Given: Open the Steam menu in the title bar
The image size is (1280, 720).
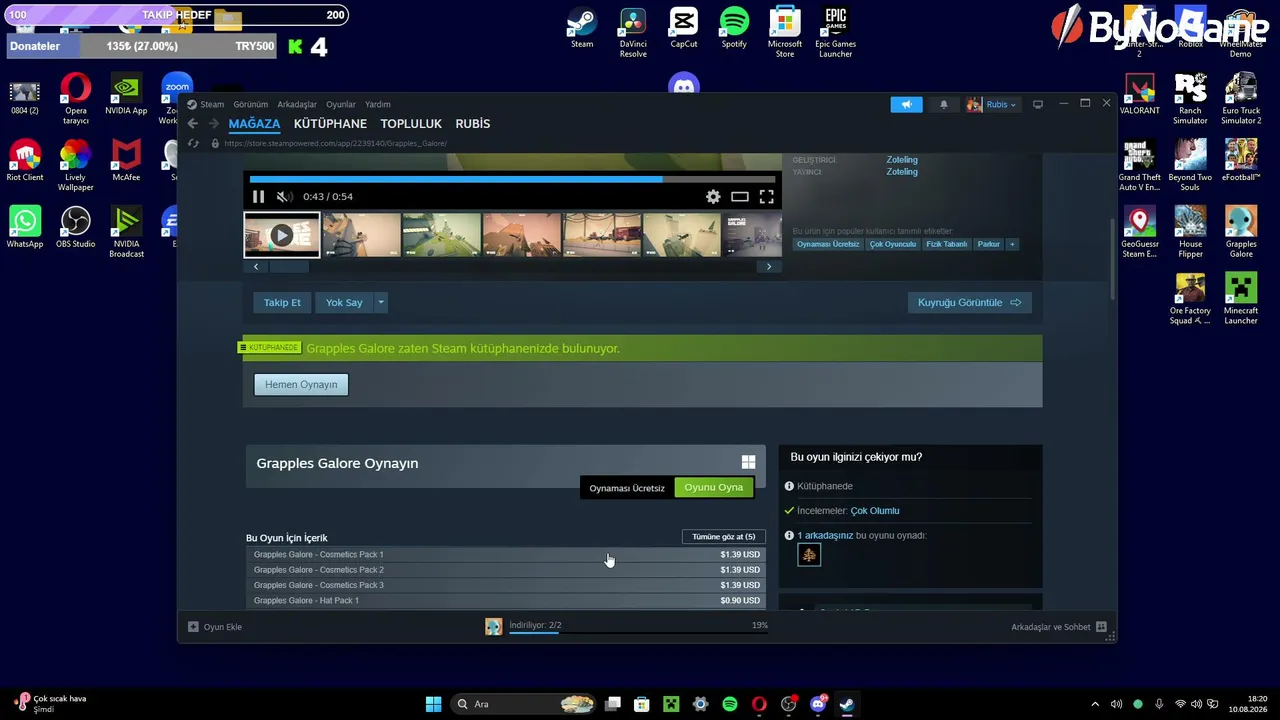Looking at the screenshot, I should click(205, 104).
